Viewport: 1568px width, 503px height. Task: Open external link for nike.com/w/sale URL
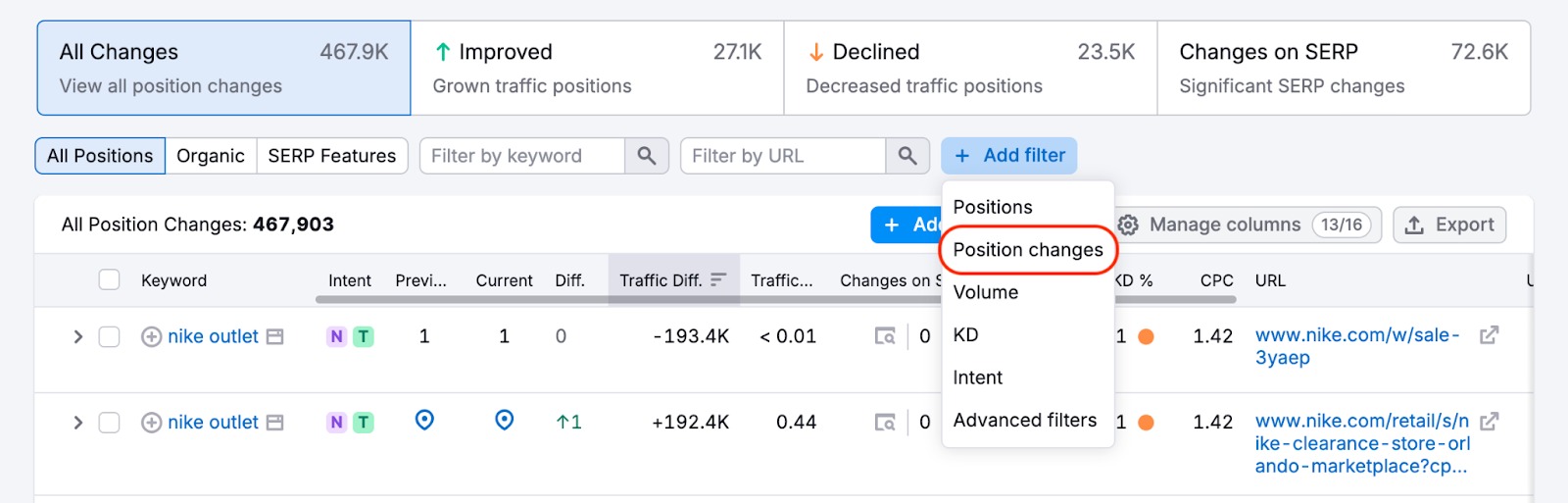coord(1489,335)
